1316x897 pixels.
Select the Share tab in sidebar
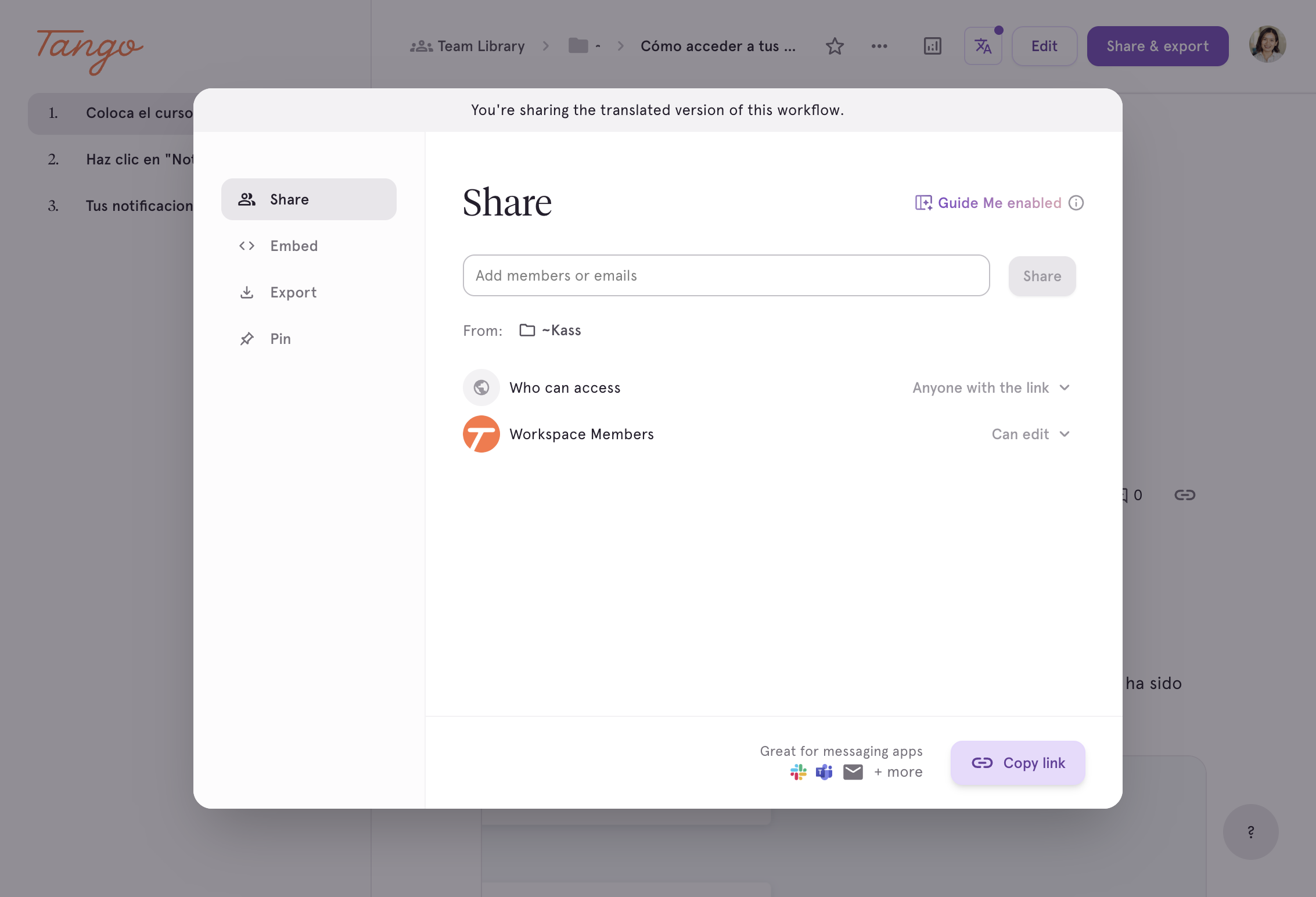click(x=309, y=199)
